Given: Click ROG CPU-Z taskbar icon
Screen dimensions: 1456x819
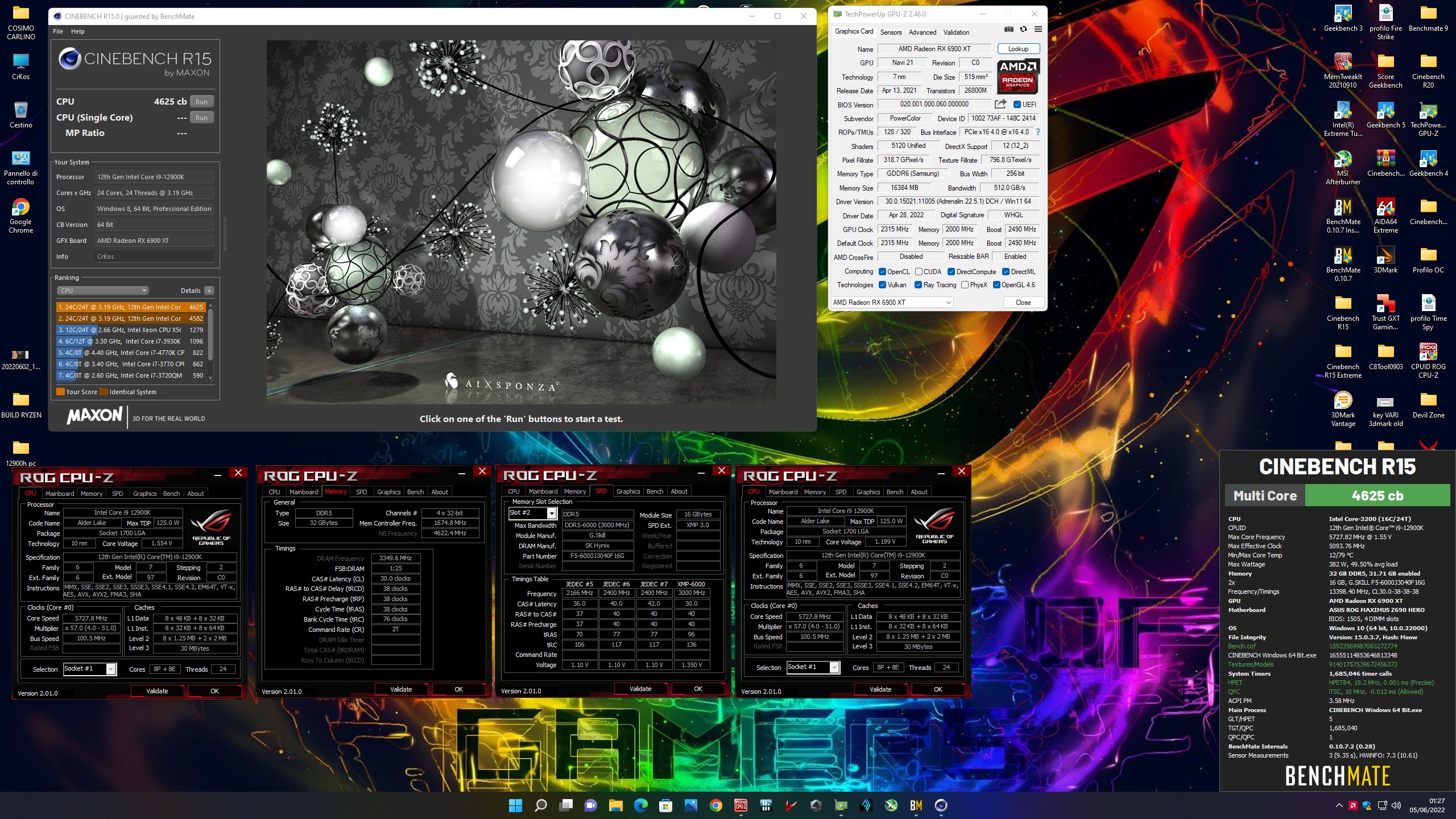Looking at the screenshot, I should pyautogui.click(x=741, y=805).
